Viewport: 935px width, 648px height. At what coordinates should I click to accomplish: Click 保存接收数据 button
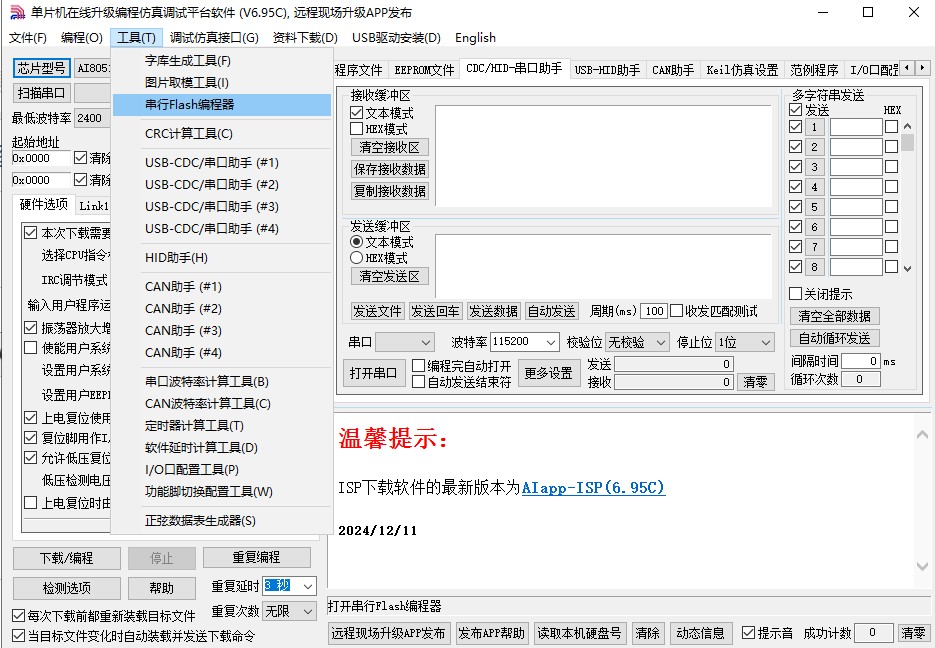[x=389, y=169]
